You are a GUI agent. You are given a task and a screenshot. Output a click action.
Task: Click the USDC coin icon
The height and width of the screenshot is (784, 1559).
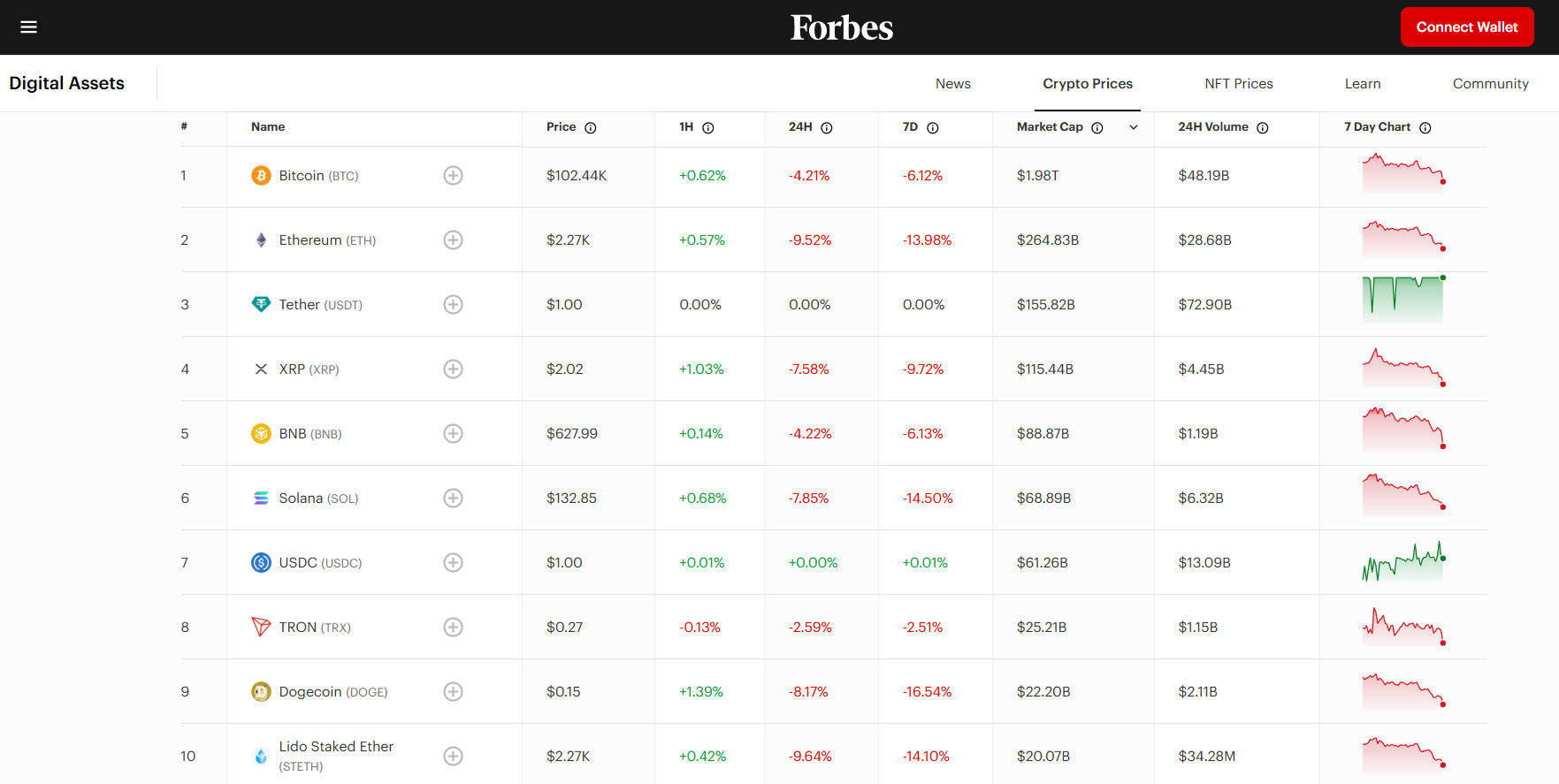[261, 563]
